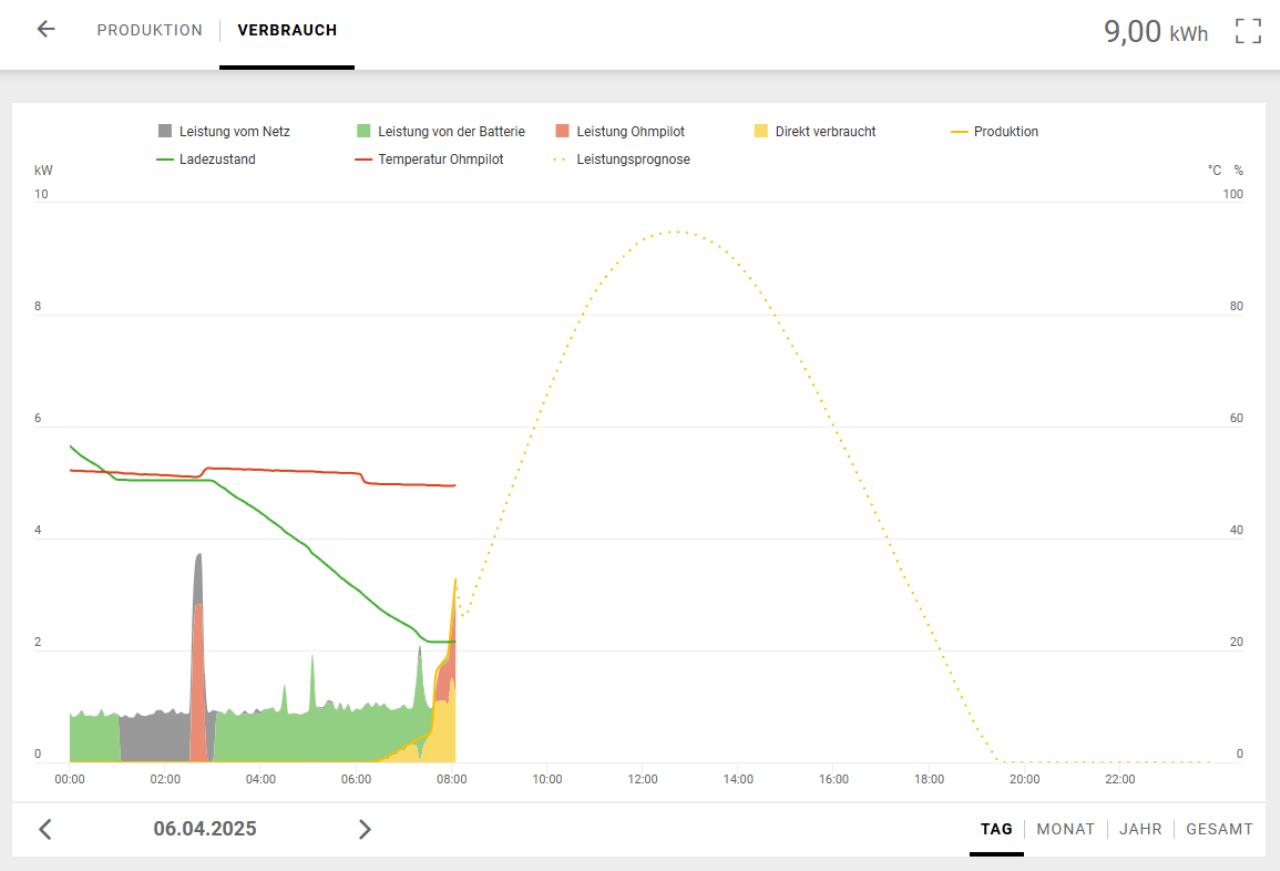1280x871 pixels.
Task: Toggle Leistung vom Netz series
Action: pyautogui.click(x=224, y=131)
